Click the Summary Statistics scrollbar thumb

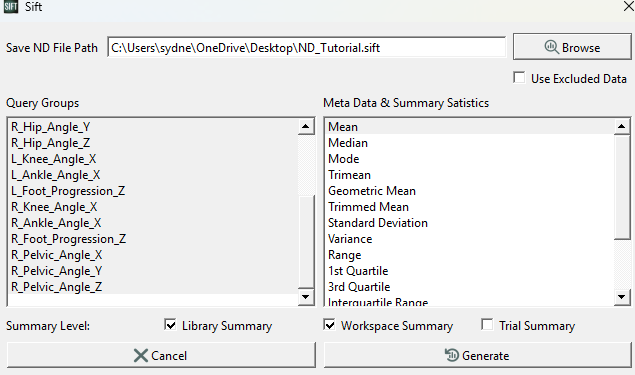[x=622, y=187]
